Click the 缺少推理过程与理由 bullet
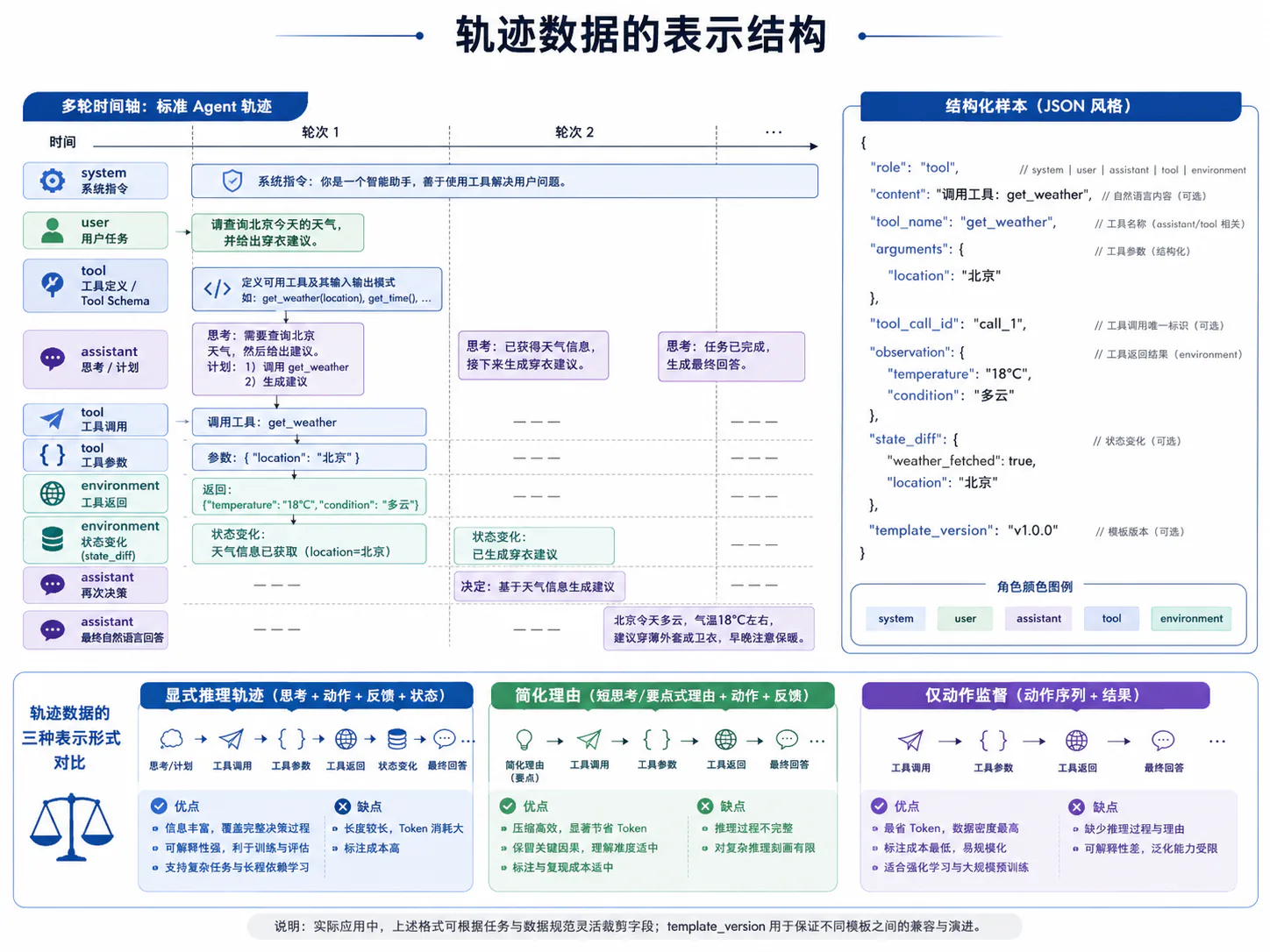Image resolution: width=1270 pixels, height=952 pixels. click(1134, 828)
